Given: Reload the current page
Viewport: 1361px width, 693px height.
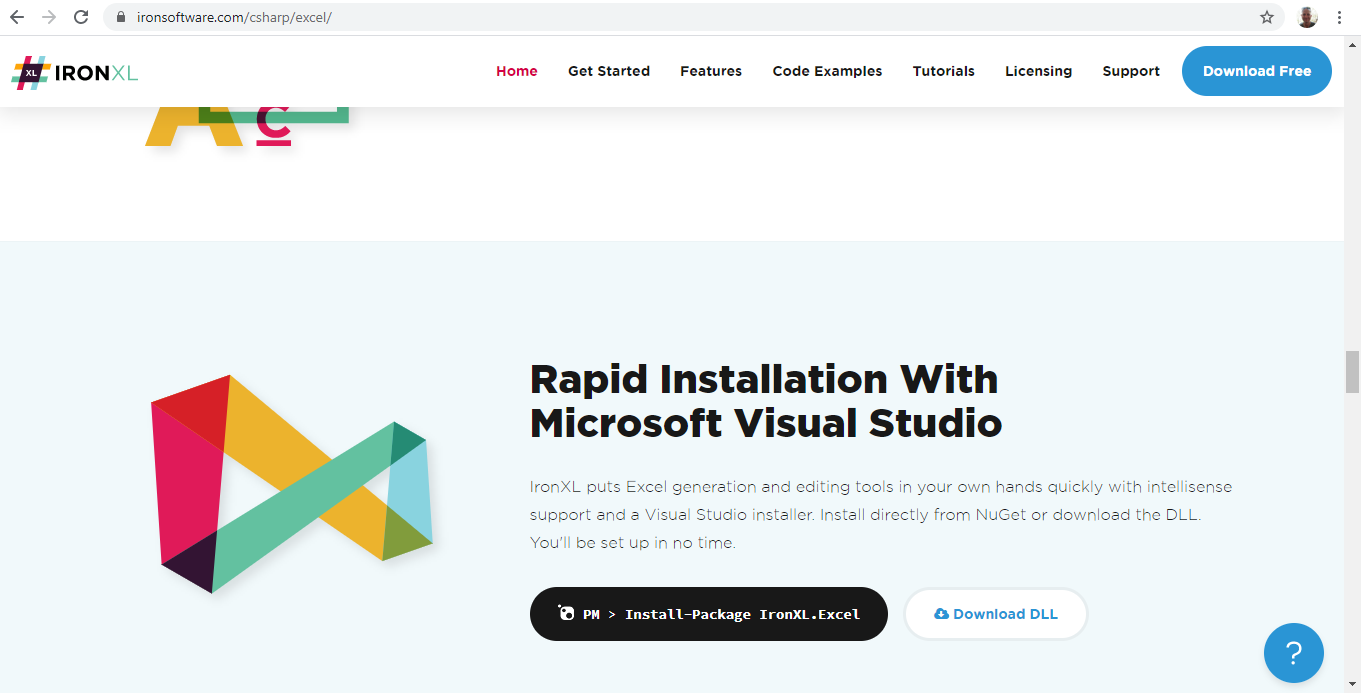Looking at the screenshot, I should tap(82, 17).
